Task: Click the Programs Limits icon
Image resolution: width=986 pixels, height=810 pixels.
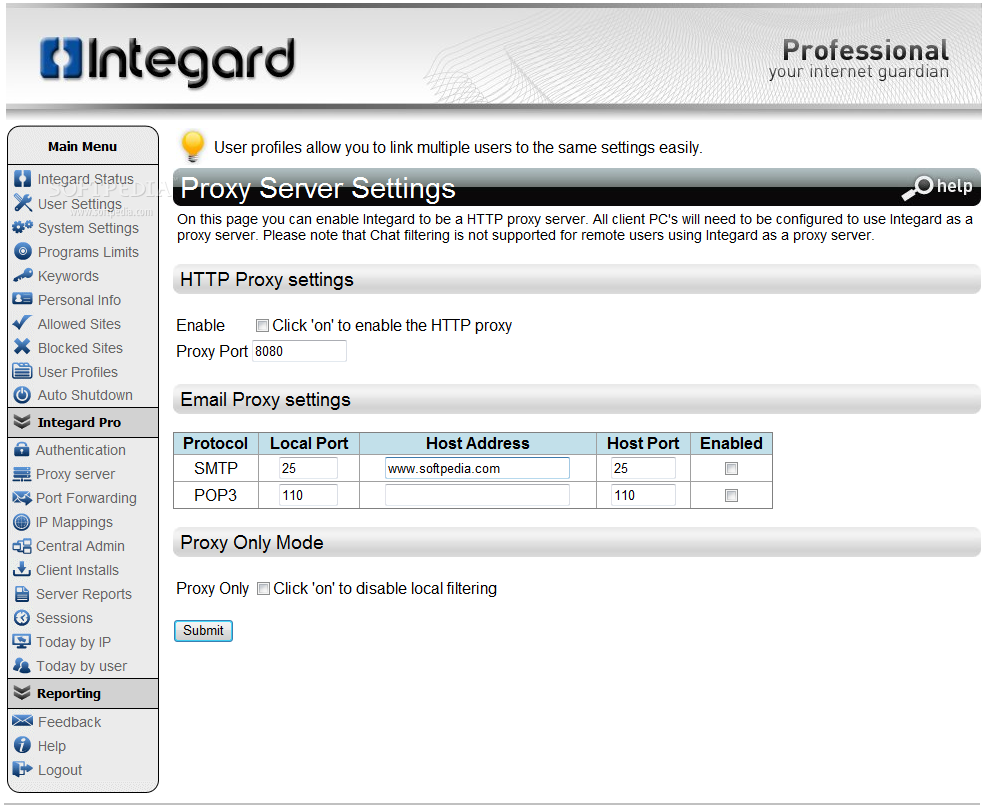Action: [x=23, y=252]
